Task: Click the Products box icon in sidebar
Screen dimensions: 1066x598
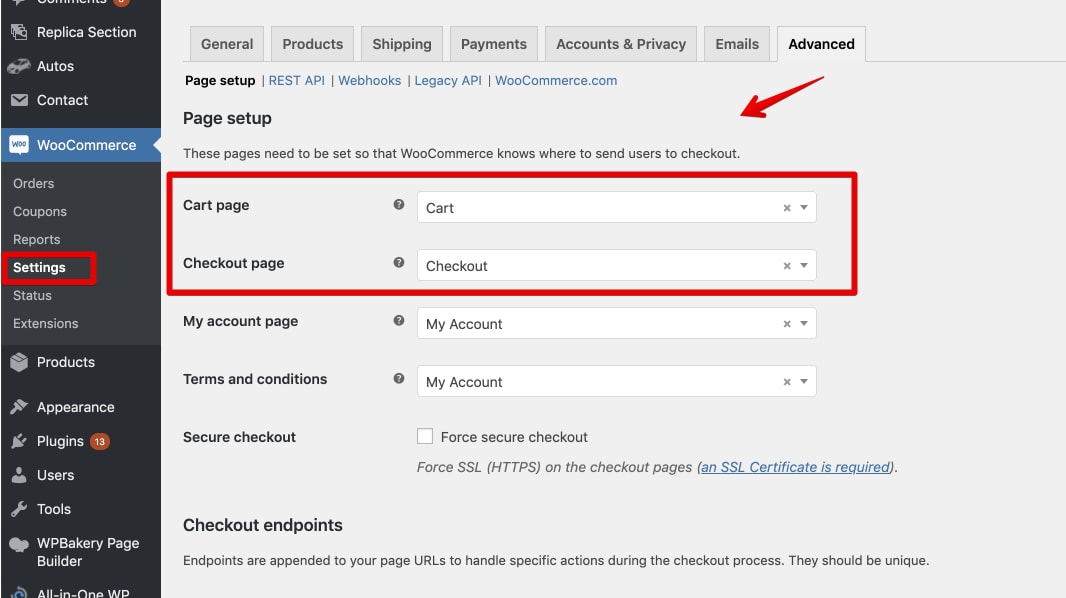Action: click(x=19, y=362)
